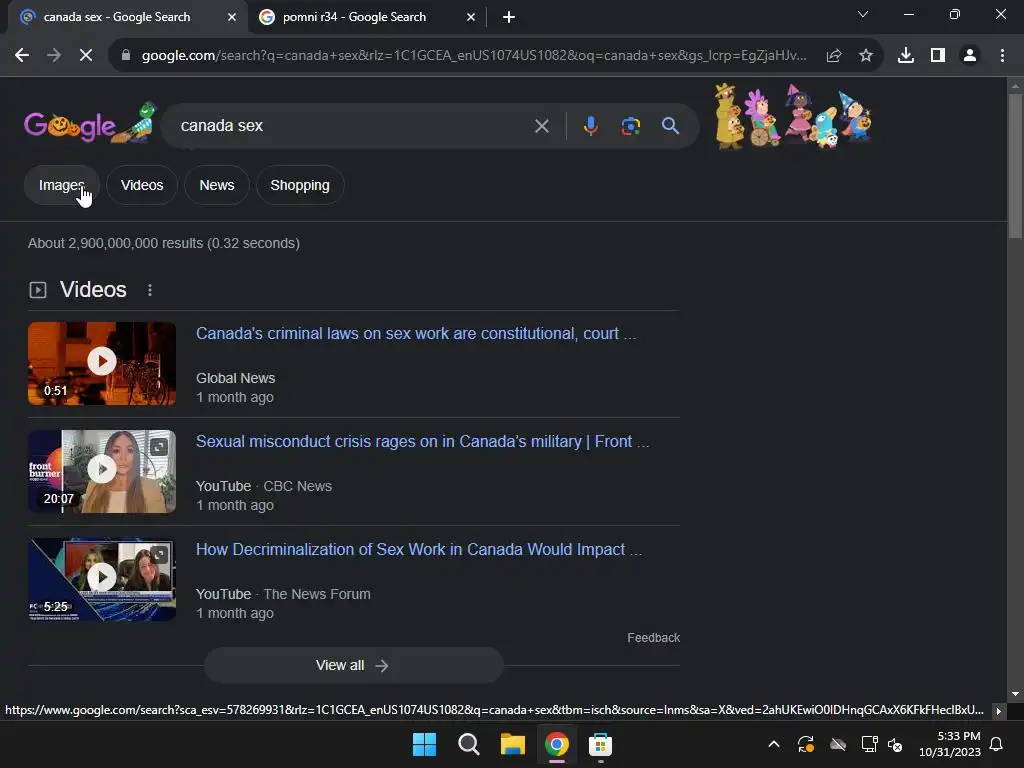This screenshot has height=768, width=1024.
Task: Open a new browser tab
Action: pyautogui.click(x=509, y=17)
